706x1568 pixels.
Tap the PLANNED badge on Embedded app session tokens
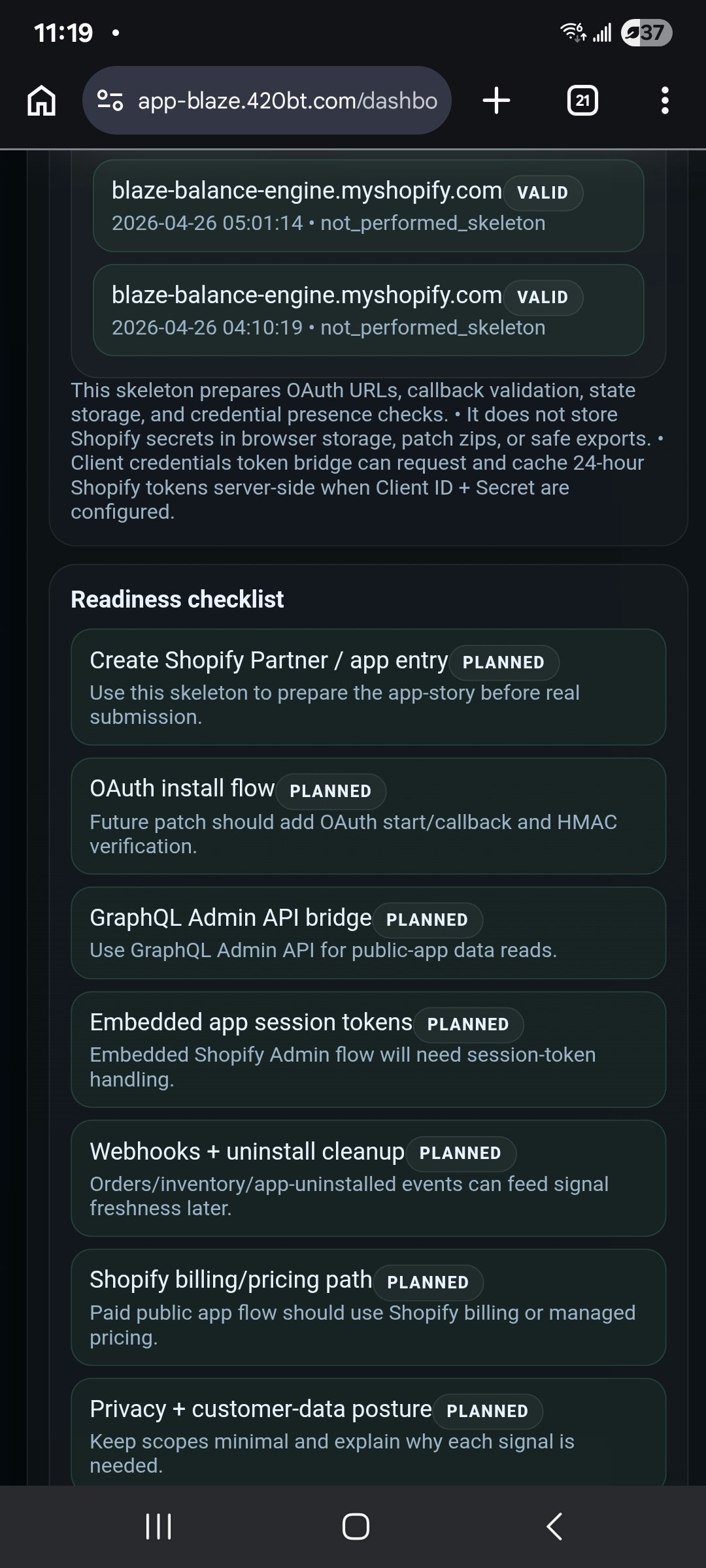click(x=468, y=1024)
